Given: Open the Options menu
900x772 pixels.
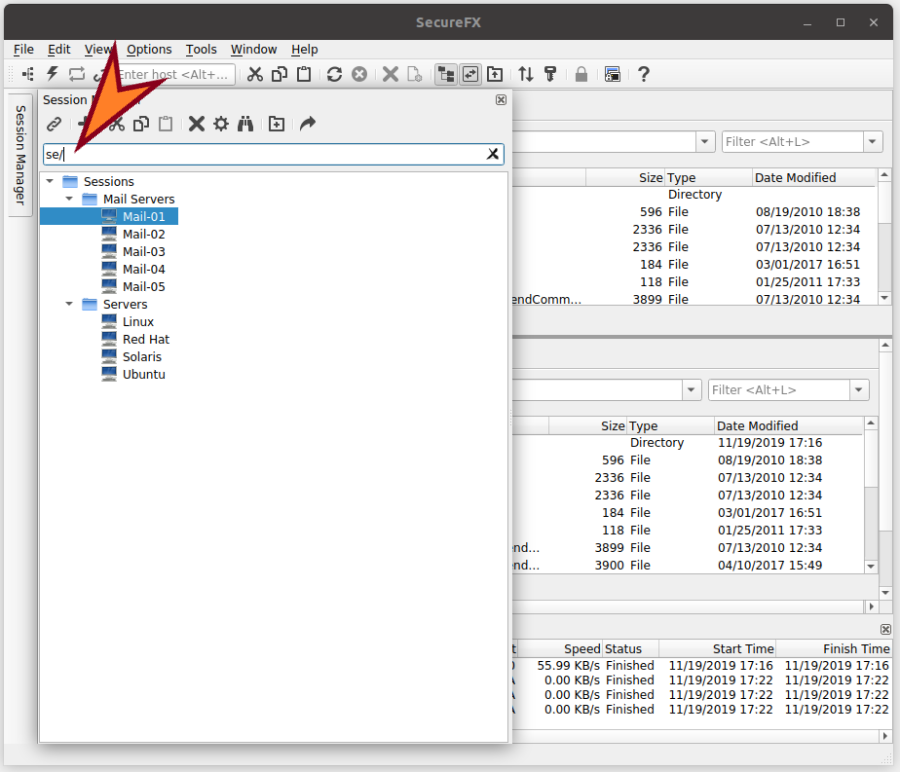Looking at the screenshot, I should tap(149, 49).
